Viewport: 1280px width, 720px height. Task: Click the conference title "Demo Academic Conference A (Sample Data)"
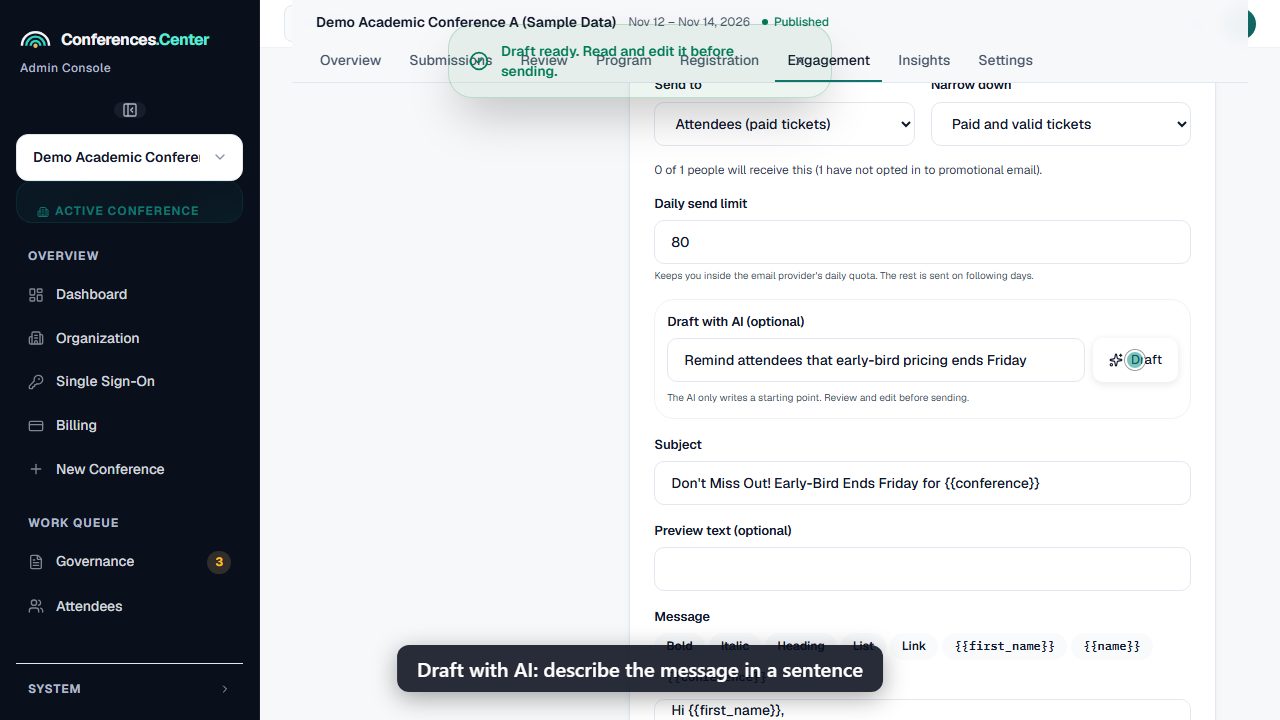[466, 22]
